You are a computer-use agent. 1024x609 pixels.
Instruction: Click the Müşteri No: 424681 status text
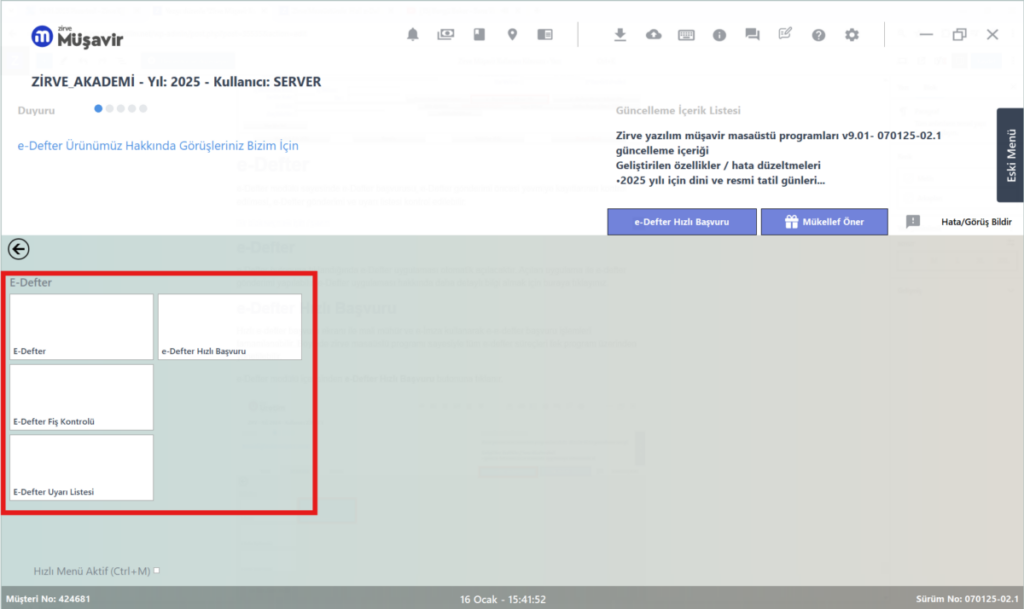(48, 599)
